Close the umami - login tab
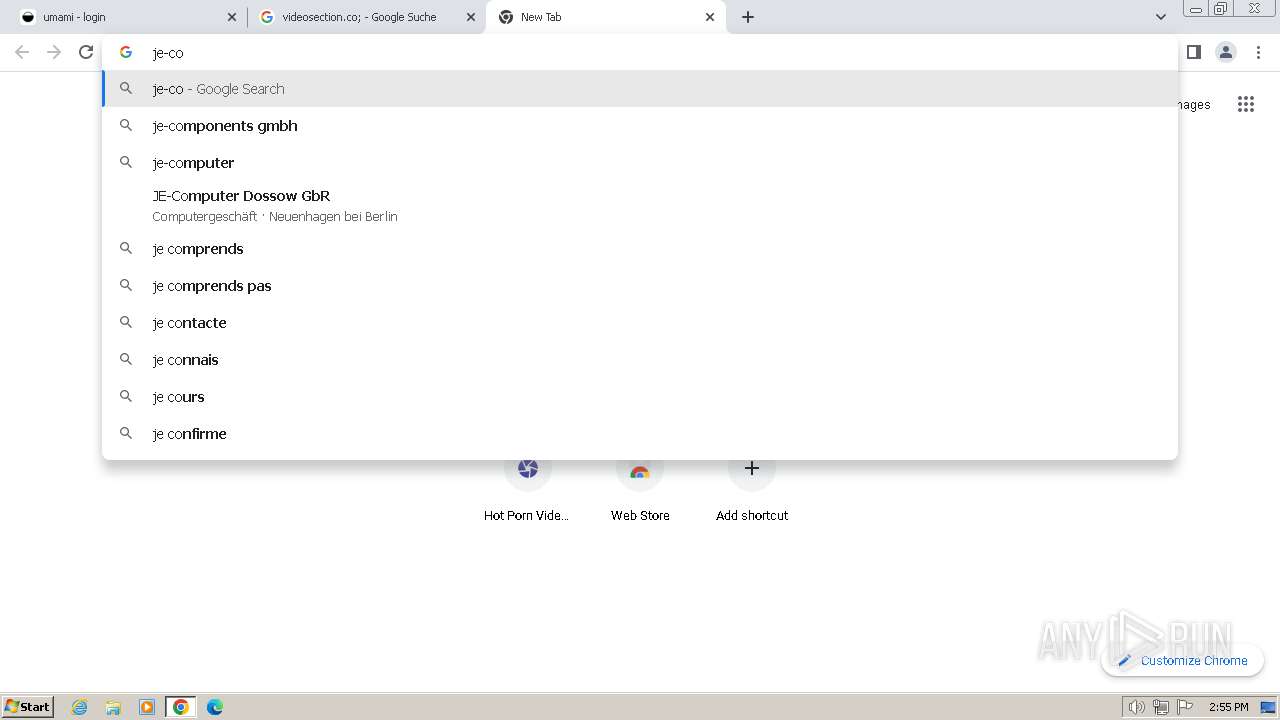Viewport: 1280px width, 720px height. pyautogui.click(x=232, y=17)
